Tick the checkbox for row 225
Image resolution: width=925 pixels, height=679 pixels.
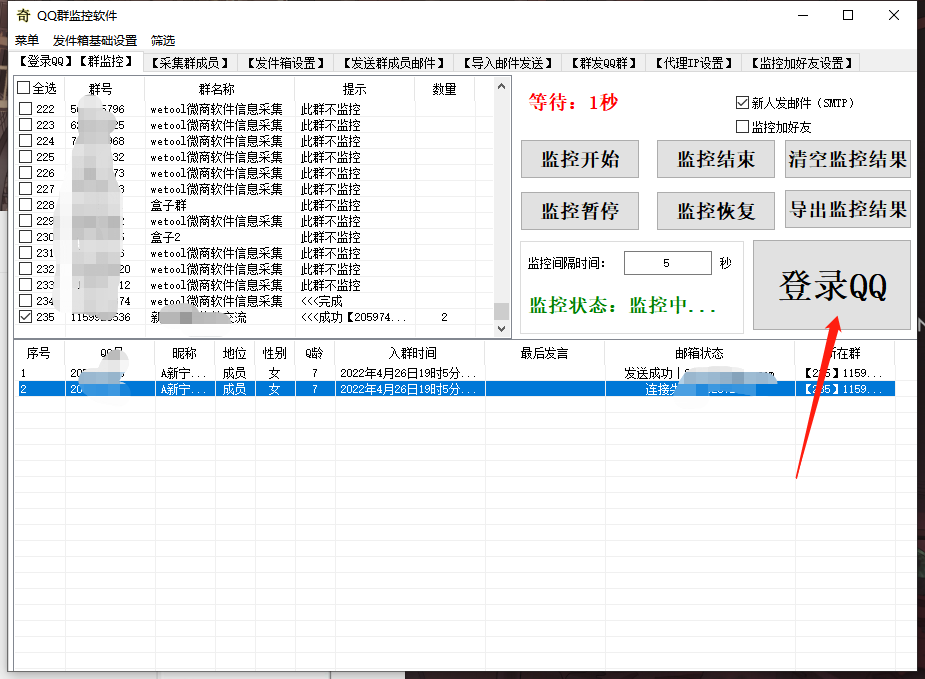(25, 156)
